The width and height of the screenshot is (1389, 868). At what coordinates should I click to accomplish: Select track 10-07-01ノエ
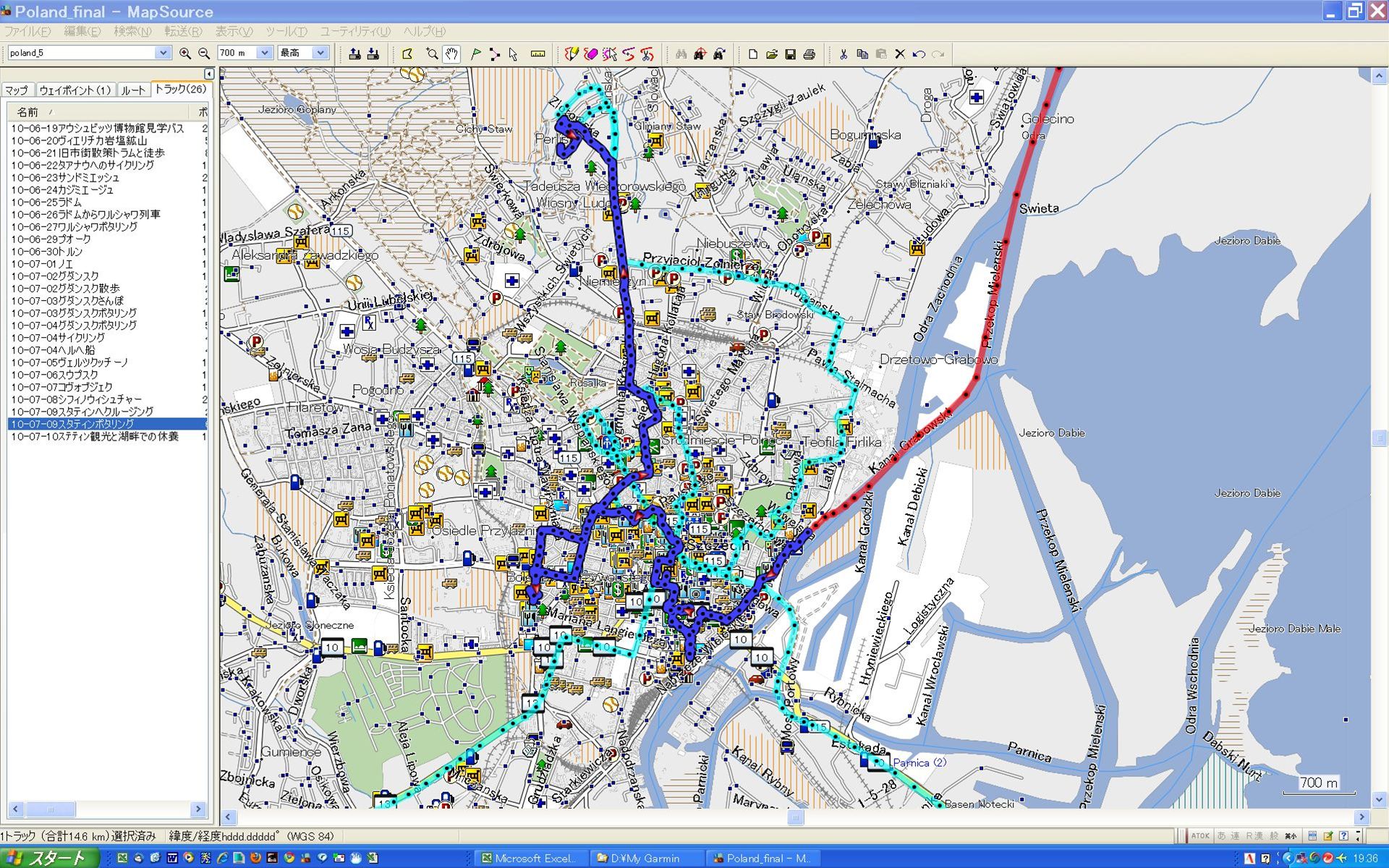42,263
